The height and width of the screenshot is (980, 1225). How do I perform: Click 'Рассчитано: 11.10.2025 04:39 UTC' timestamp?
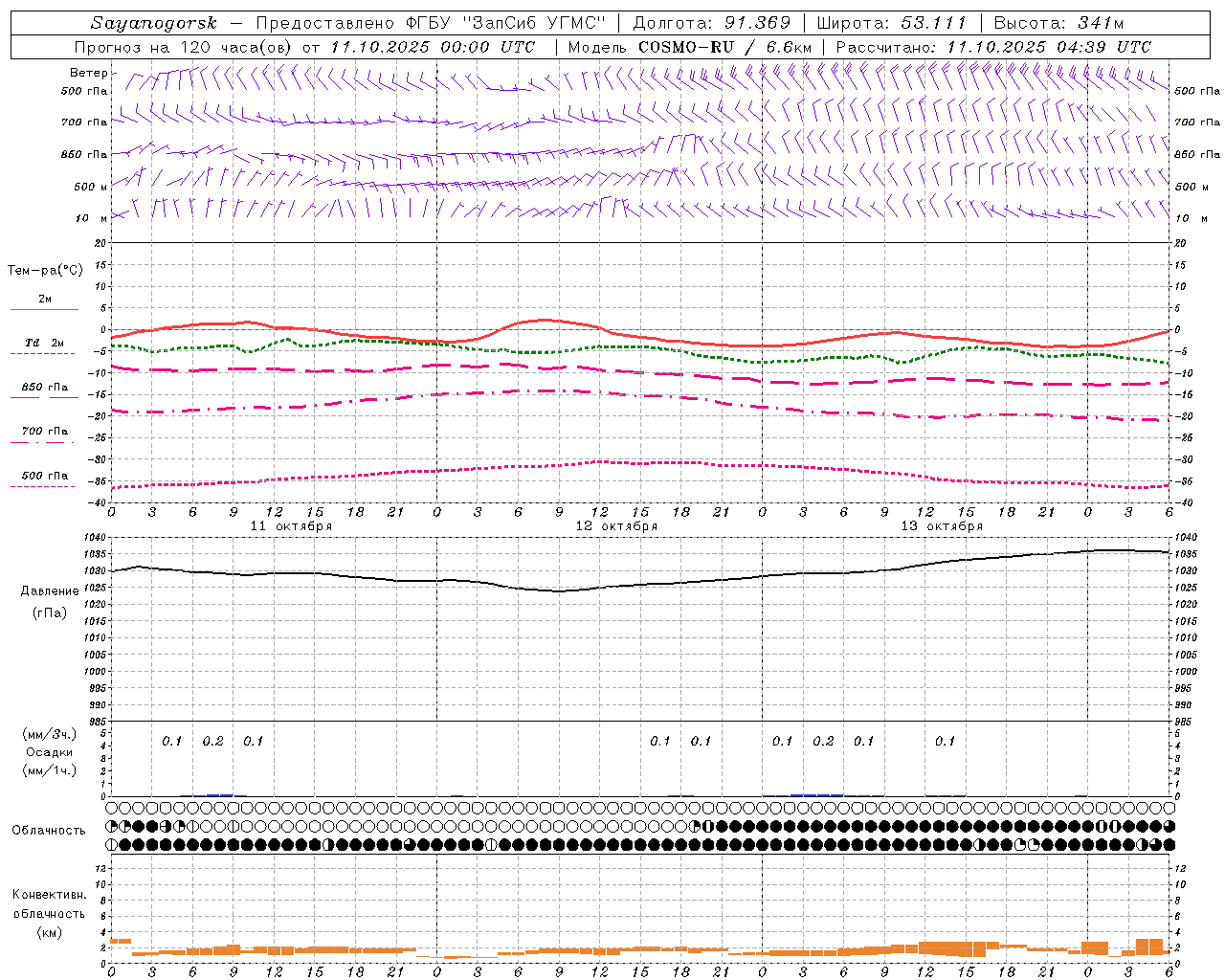[x=993, y=47]
